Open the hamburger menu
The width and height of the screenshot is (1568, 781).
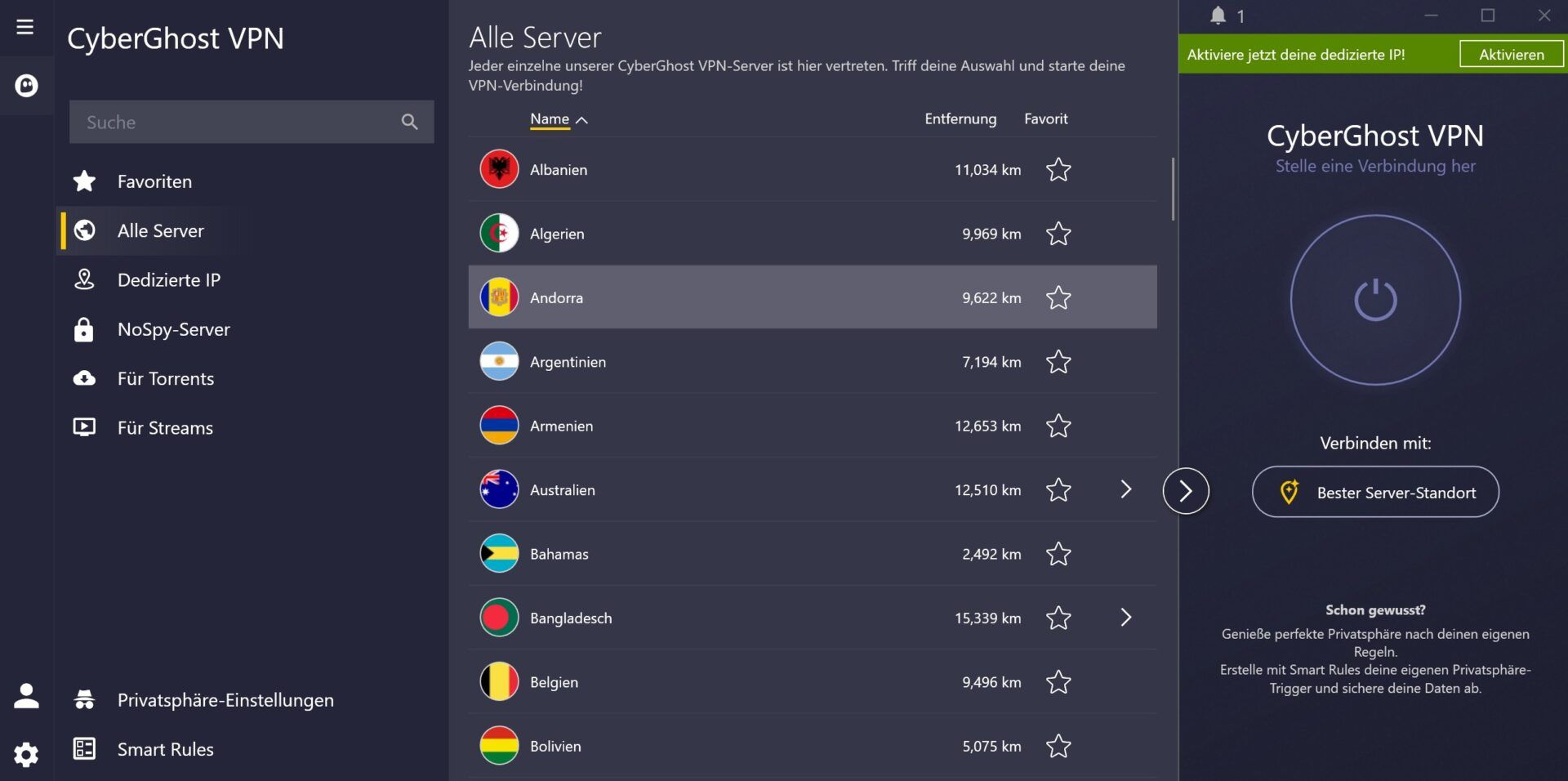(x=25, y=27)
